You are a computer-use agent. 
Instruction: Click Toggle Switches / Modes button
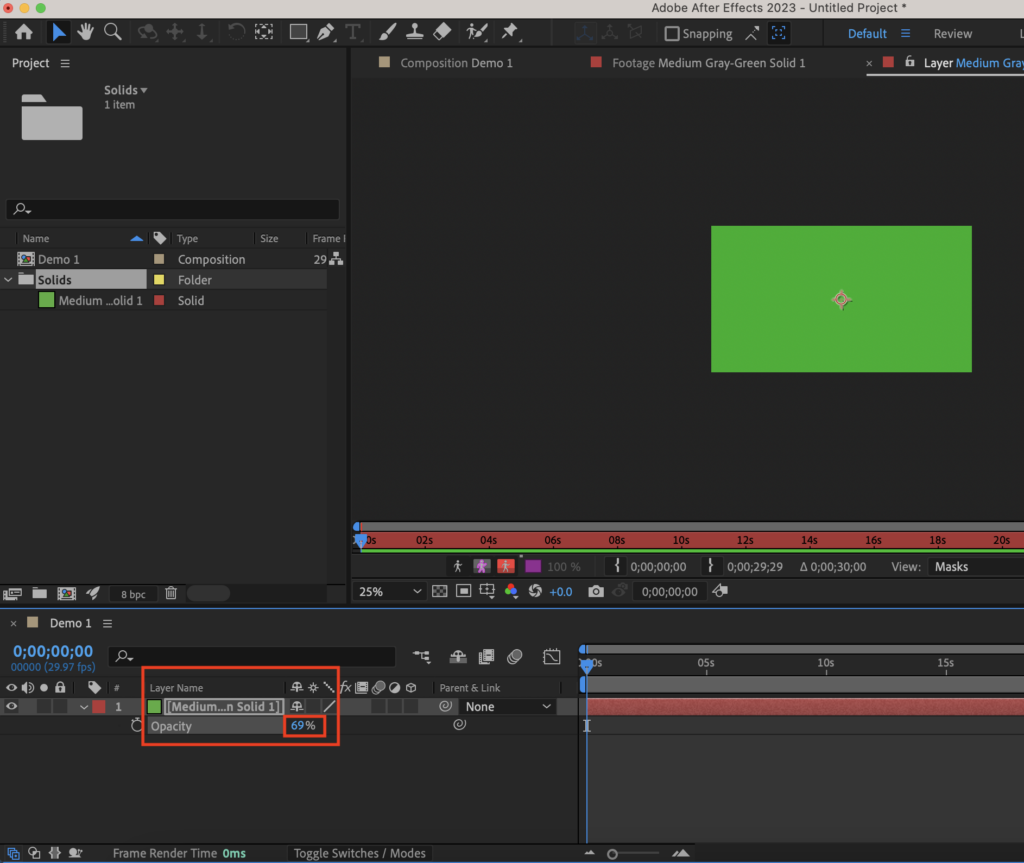tap(360, 853)
